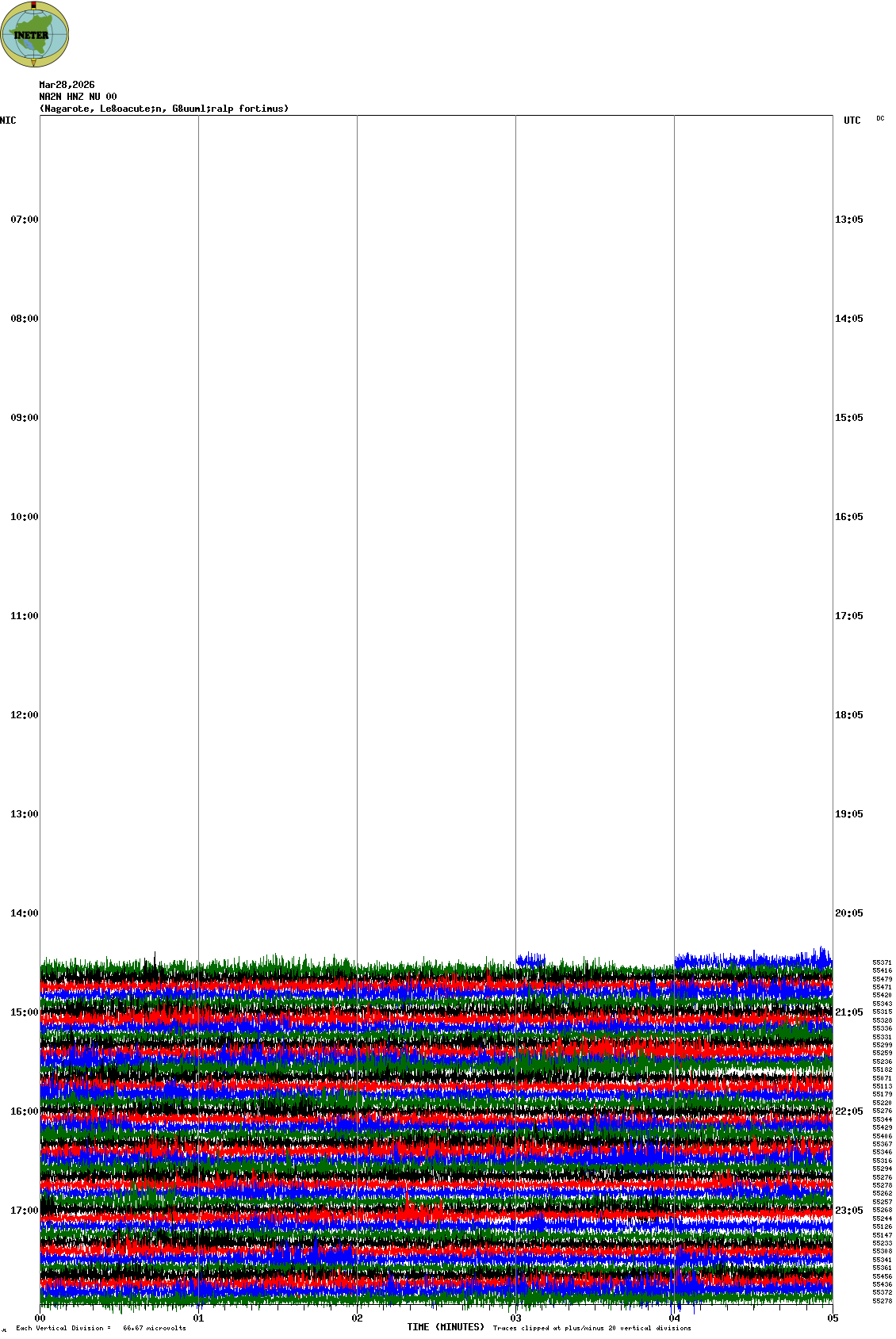Image resolution: width=896 pixels, height=1339 pixels.
Task: Select the 07:00 local time marker
Action: (24, 220)
